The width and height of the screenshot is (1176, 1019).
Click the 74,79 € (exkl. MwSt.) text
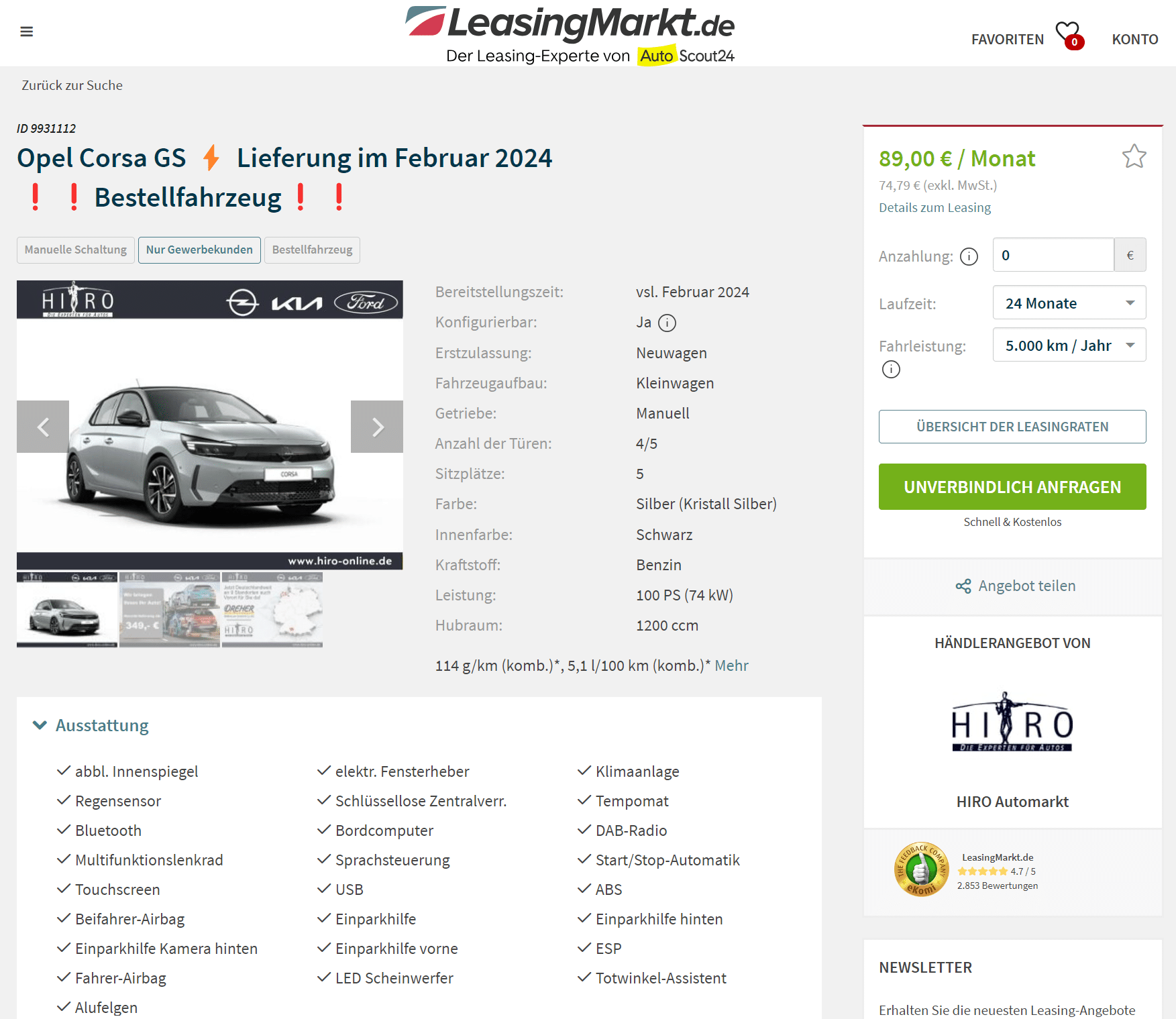pyautogui.click(x=938, y=186)
